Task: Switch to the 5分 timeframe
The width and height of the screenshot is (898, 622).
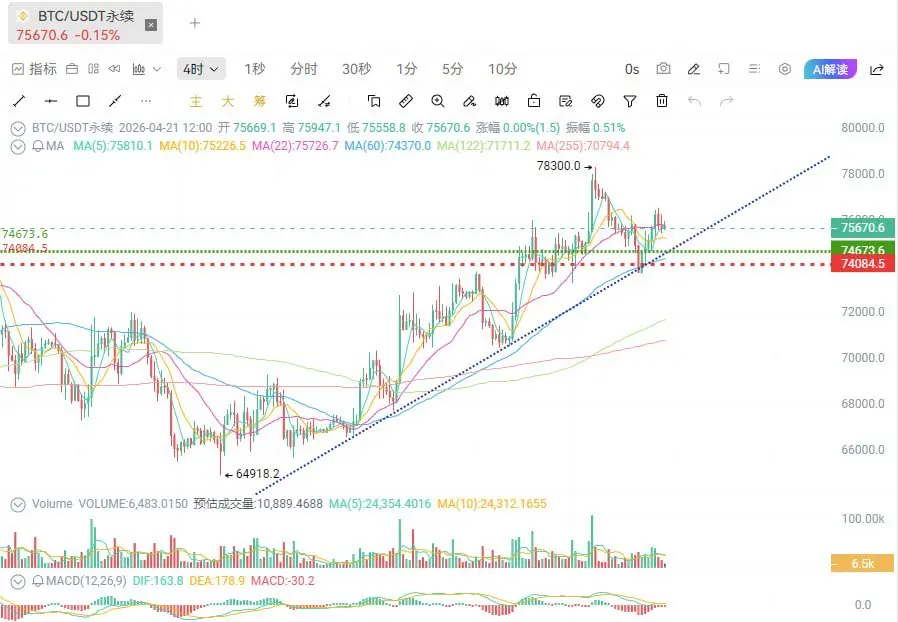Action: coord(452,69)
